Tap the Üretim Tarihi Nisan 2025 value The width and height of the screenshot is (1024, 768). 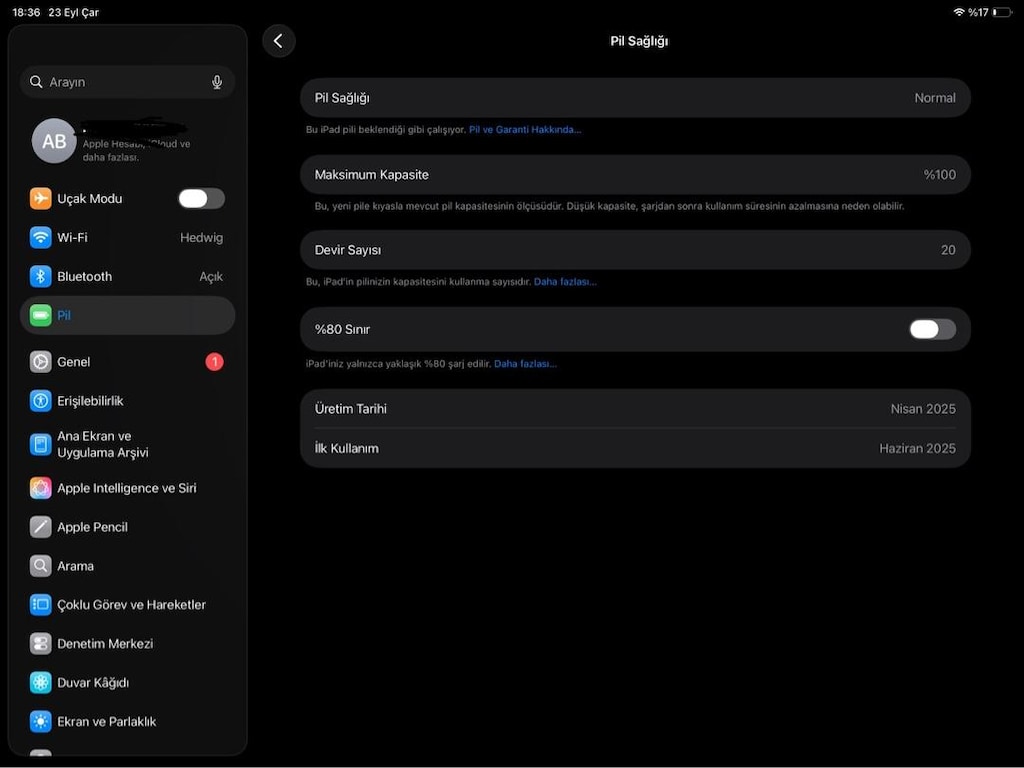(923, 409)
